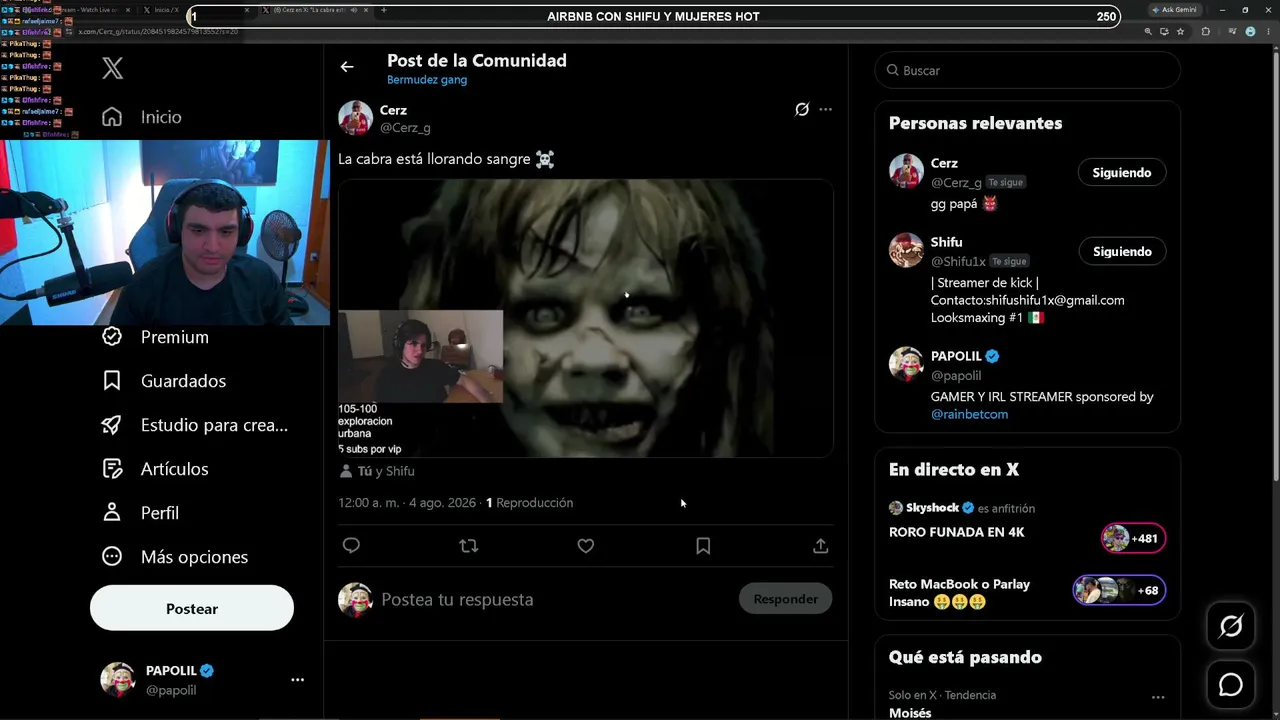
Task: Open the Artículos section
Action: coord(175,469)
